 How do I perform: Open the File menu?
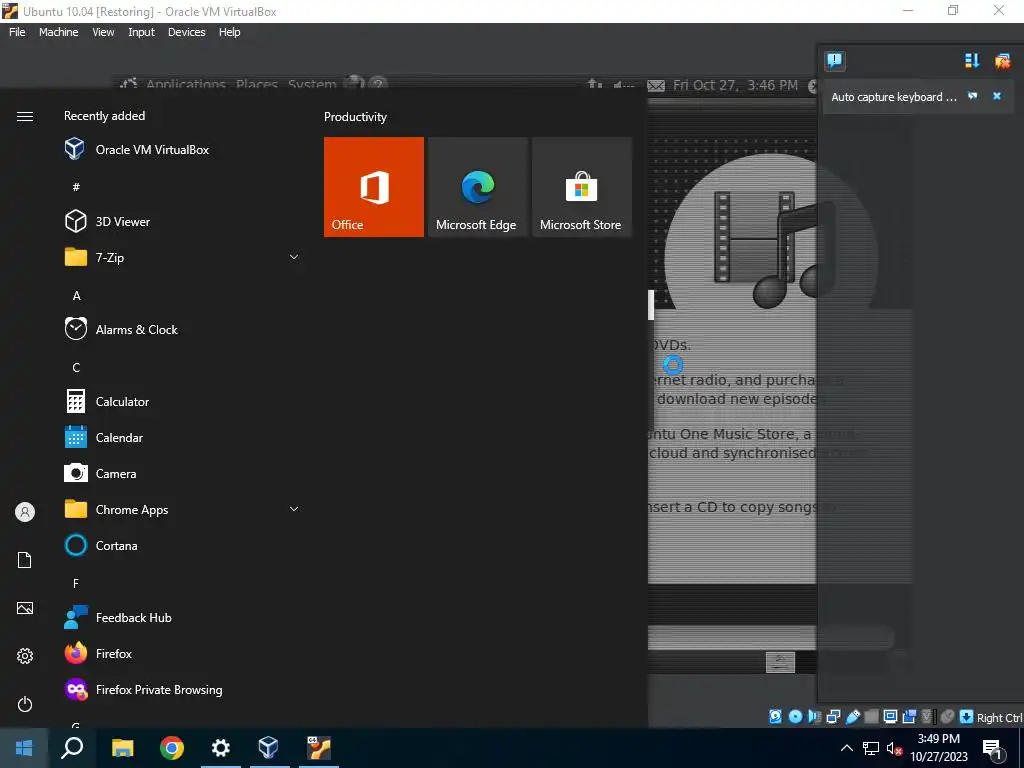(17, 32)
